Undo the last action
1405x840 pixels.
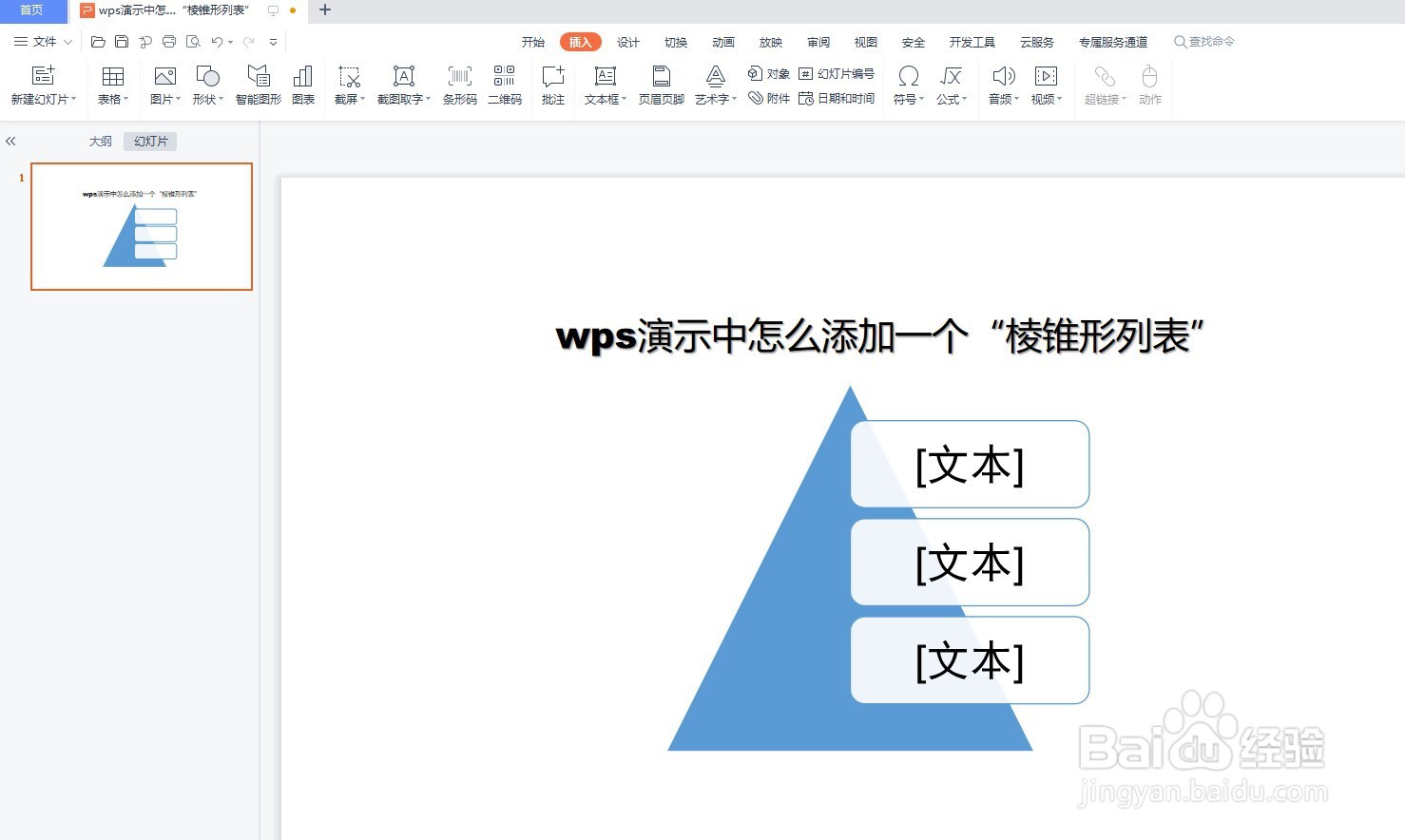(x=218, y=42)
